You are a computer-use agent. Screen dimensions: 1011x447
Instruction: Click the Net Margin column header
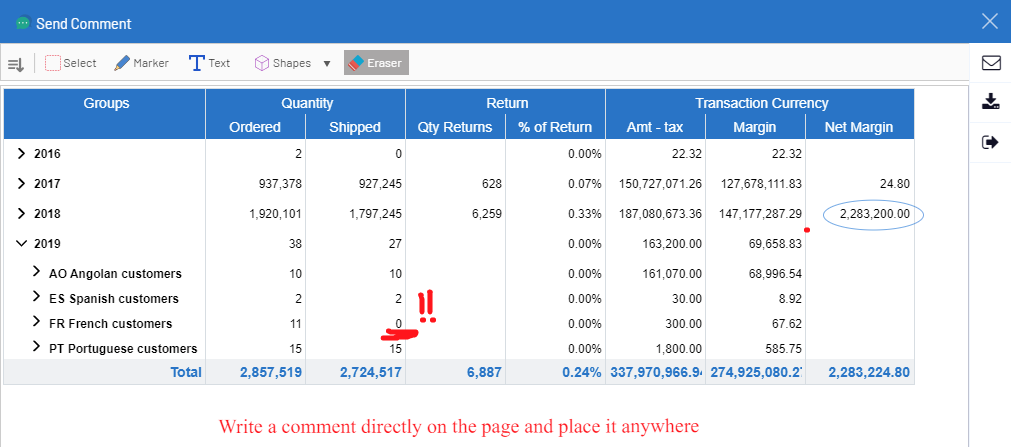tap(858, 127)
